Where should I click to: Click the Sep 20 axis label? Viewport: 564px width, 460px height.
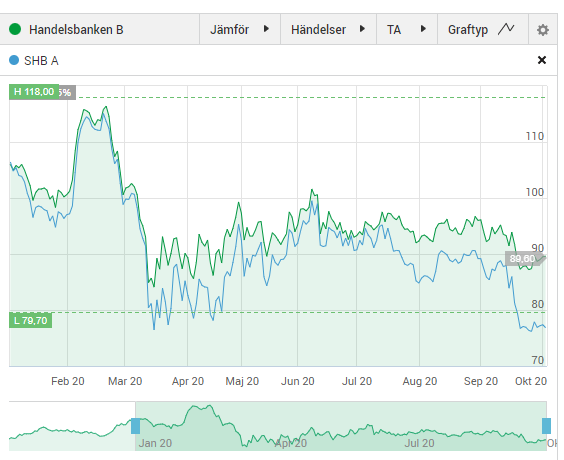(x=481, y=381)
